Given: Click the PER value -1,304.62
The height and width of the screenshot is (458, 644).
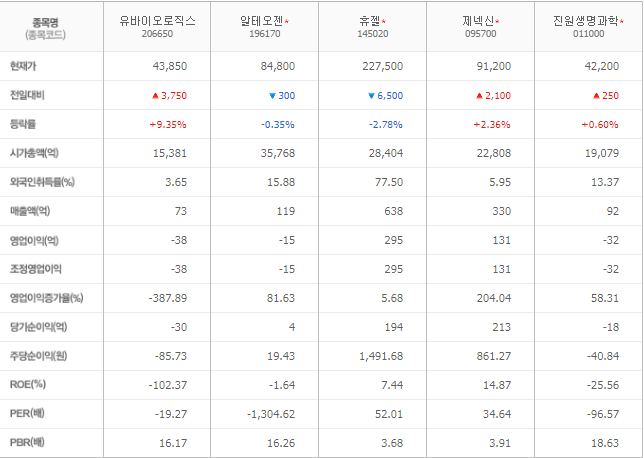Looking at the screenshot, I should pyautogui.click(x=271, y=414).
